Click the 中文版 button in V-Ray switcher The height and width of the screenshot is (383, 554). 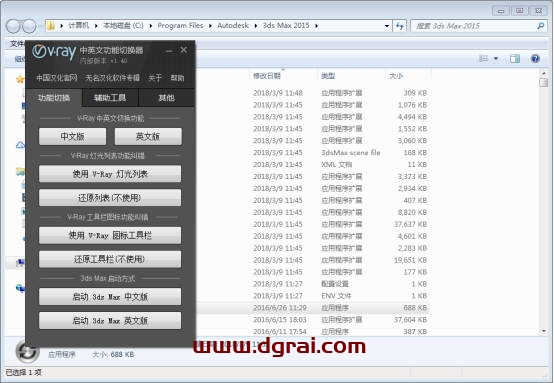click(72, 136)
